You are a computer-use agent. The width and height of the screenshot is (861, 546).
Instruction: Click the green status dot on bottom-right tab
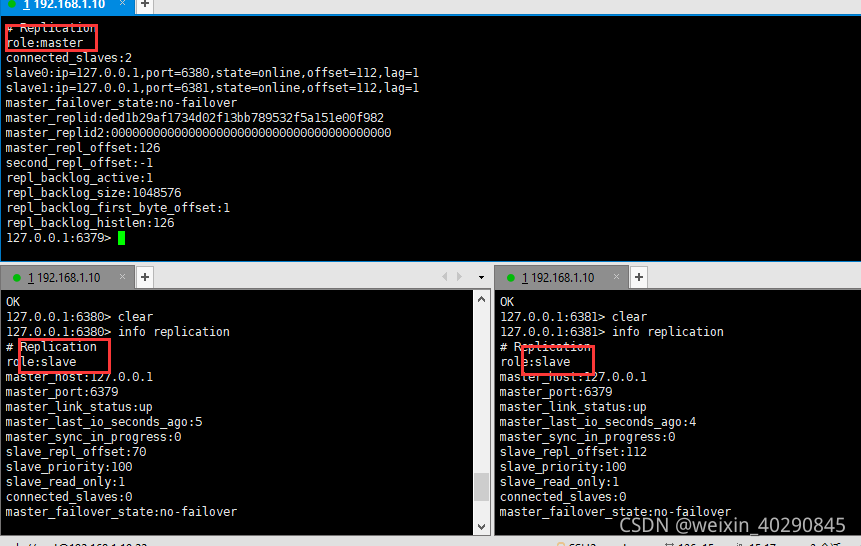click(x=511, y=278)
